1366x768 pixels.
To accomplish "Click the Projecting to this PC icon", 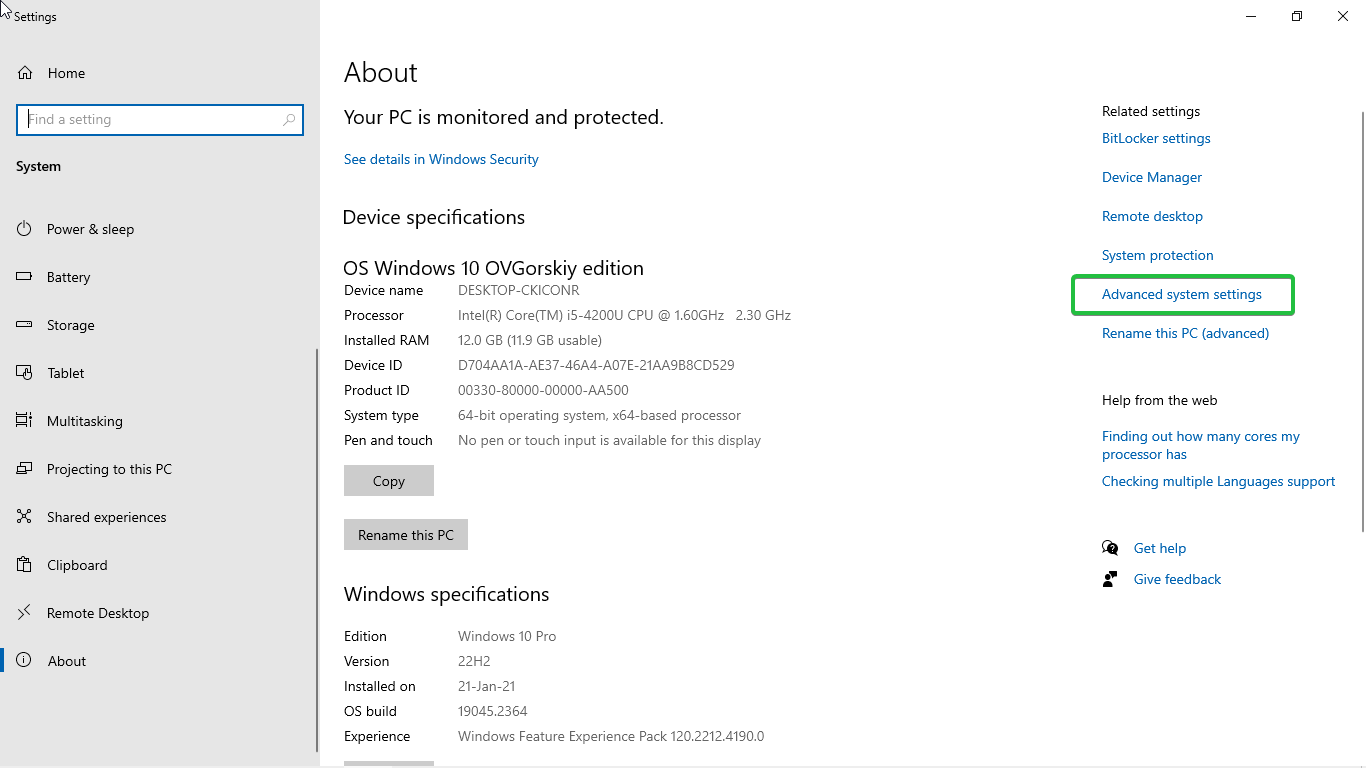I will click(25, 469).
